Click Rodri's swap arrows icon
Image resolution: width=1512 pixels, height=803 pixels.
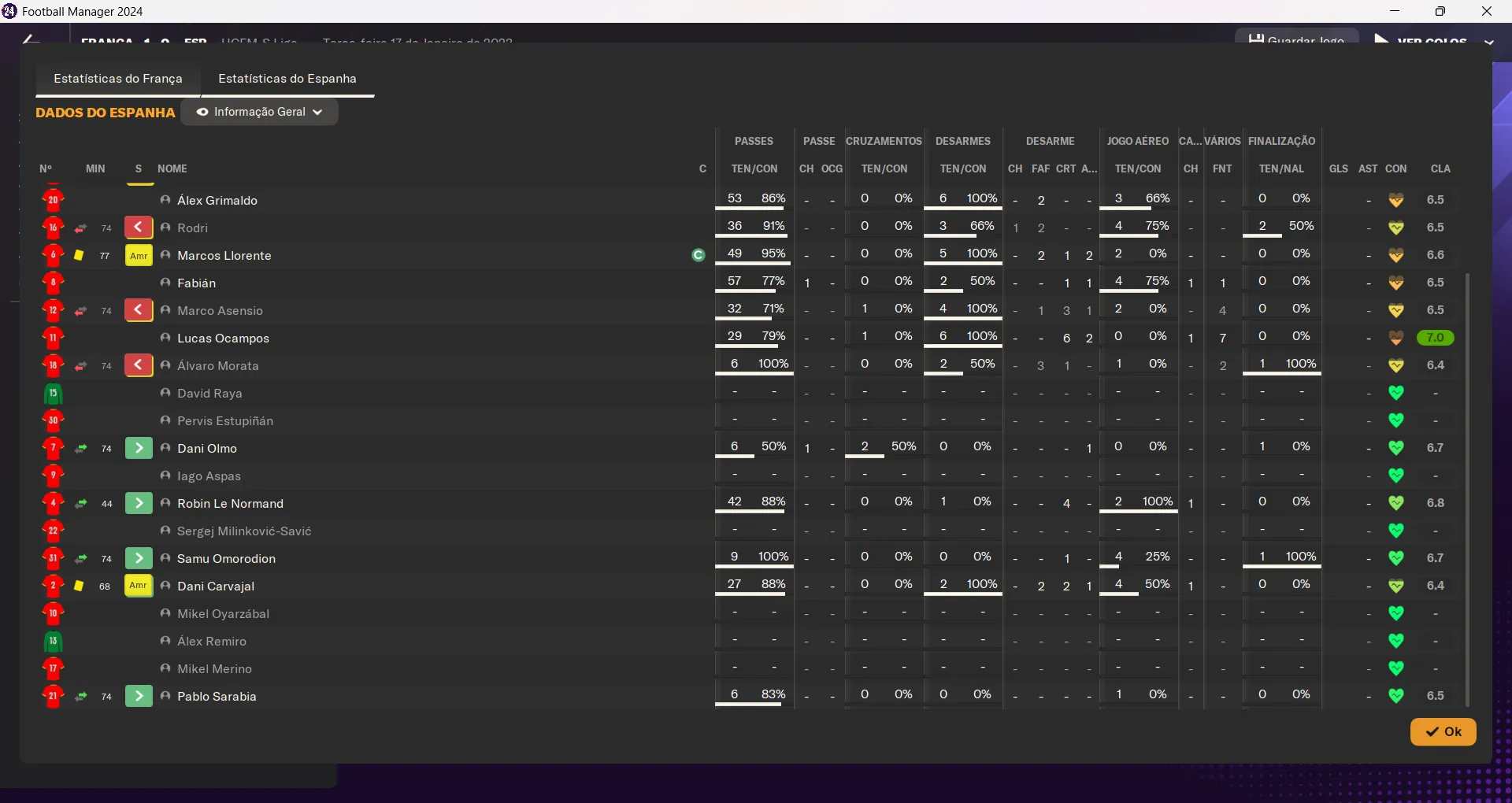coord(80,228)
